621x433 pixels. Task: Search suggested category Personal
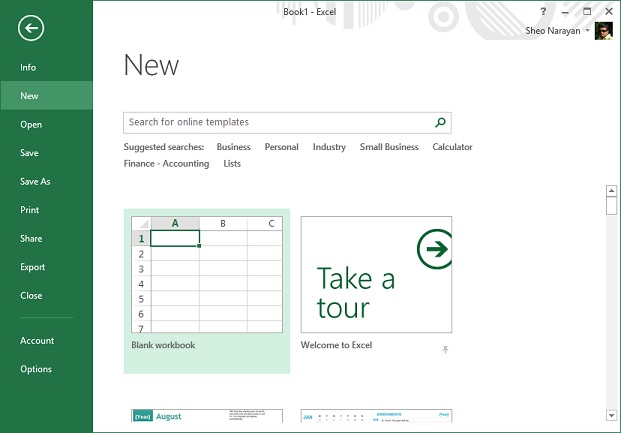(x=282, y=147)
